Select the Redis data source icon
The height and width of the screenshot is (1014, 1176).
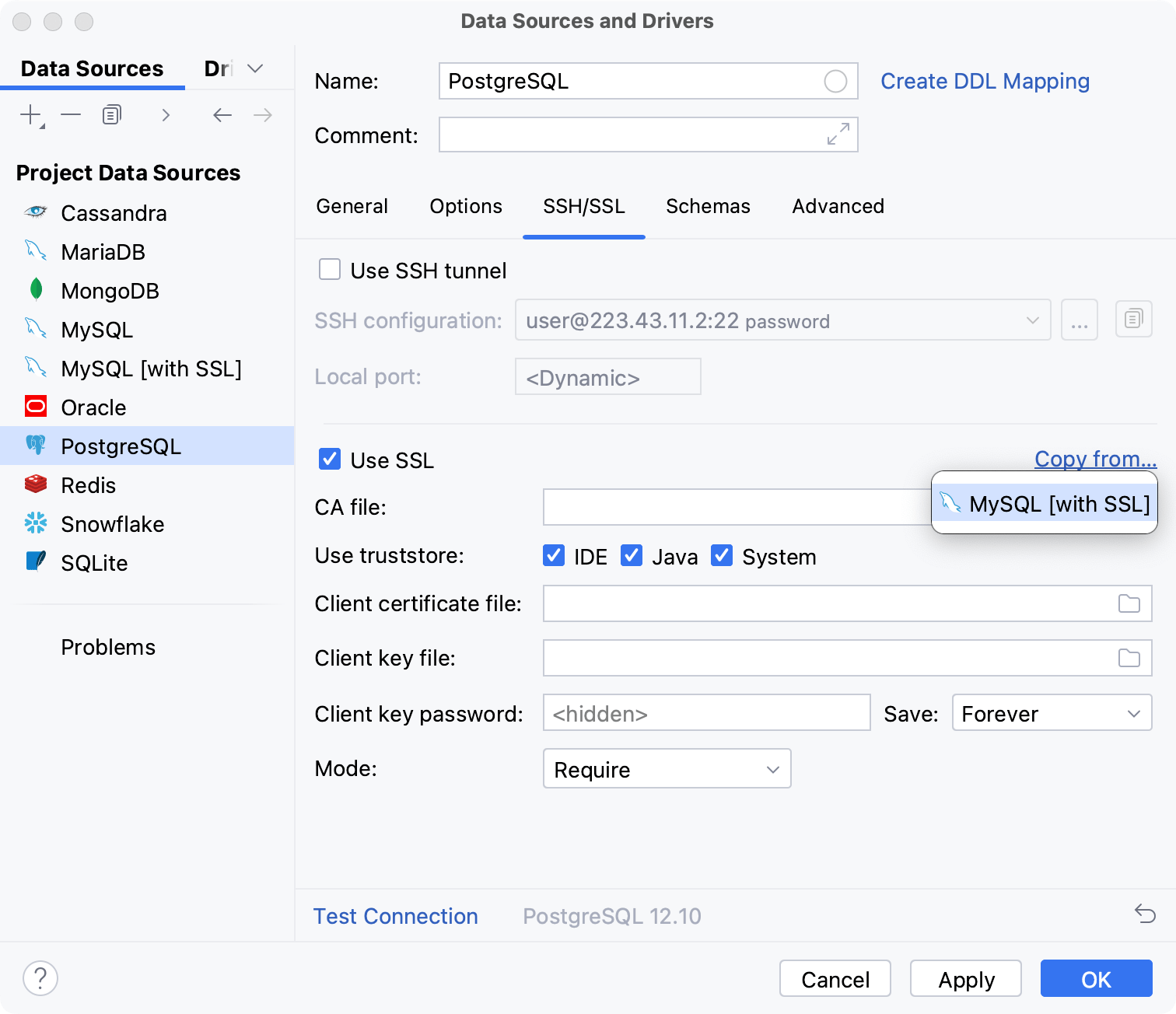click(35, 484)
